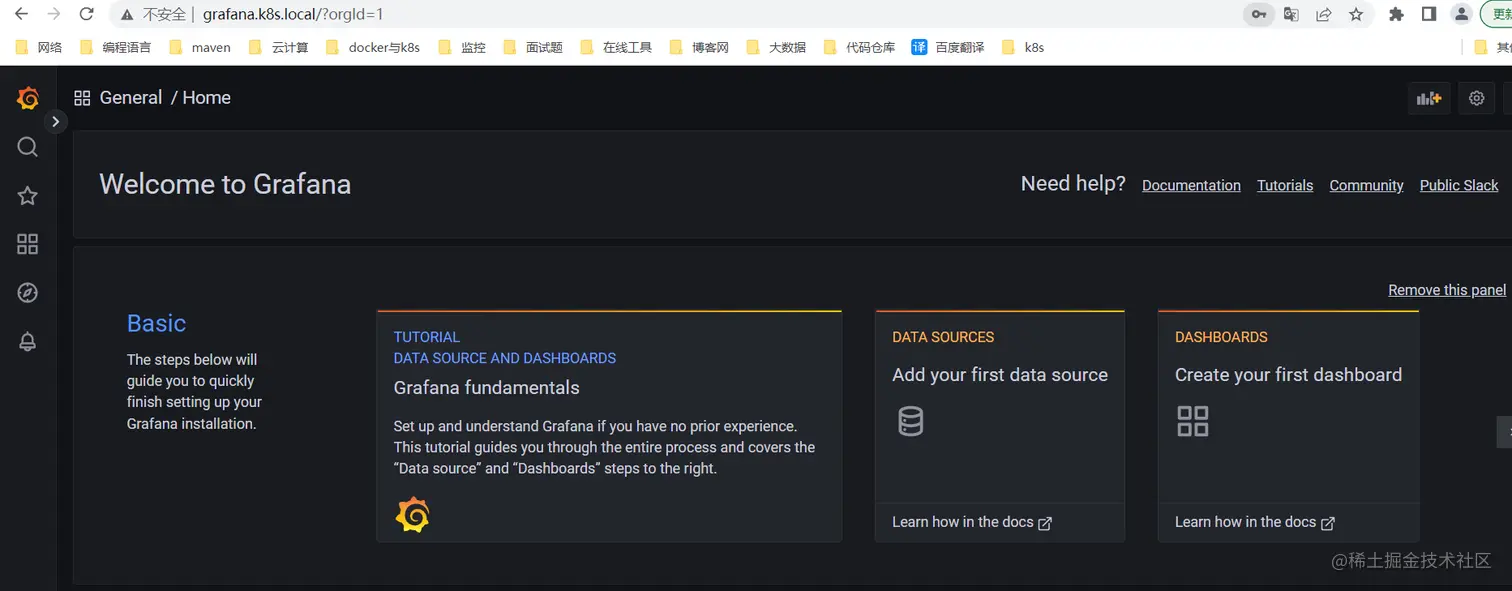Open the 博客网 bookmark folder

pyautogui.click(x=699, y=47)
